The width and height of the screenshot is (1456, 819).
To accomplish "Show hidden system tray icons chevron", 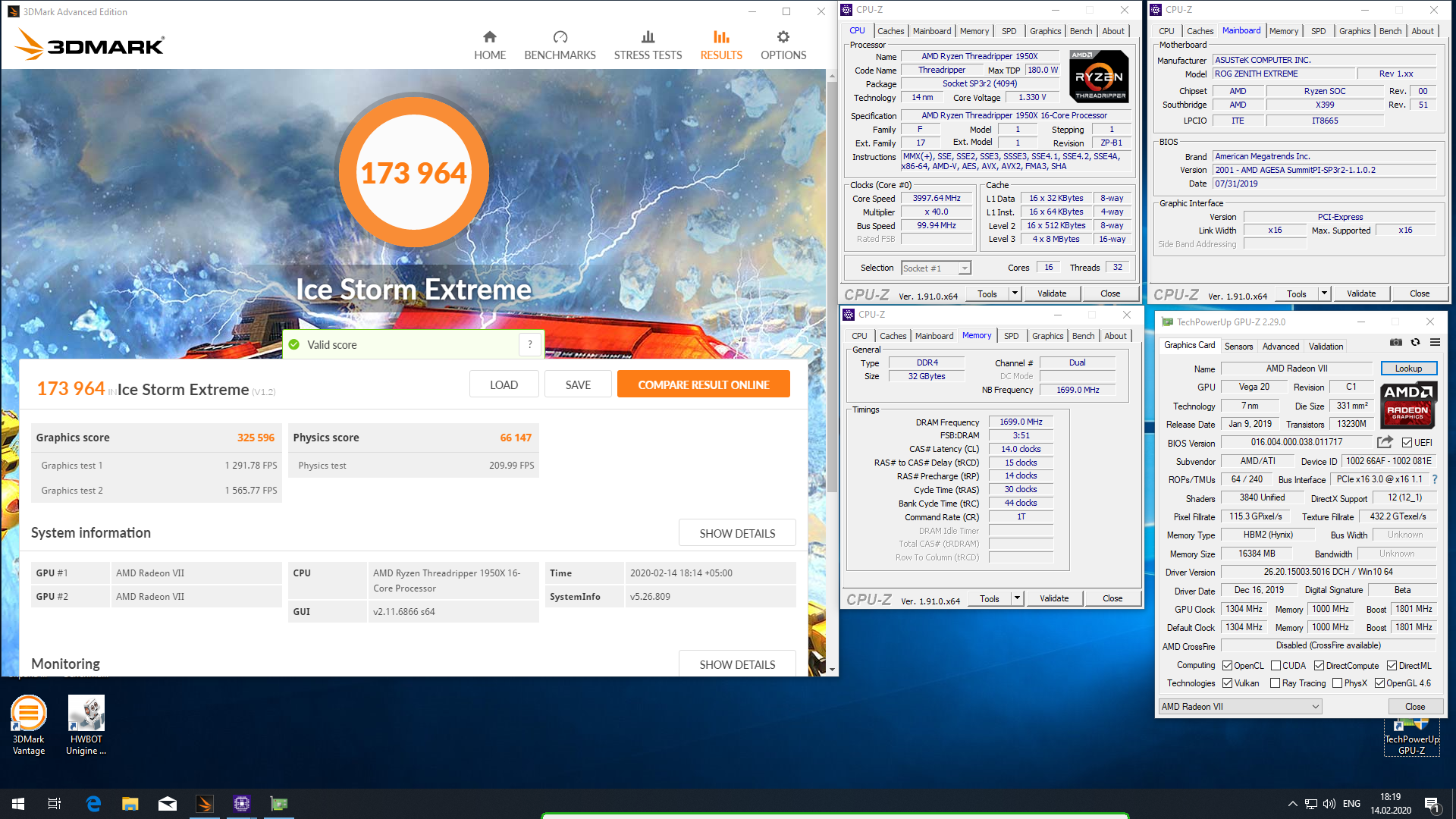I will (x=1292, y=804).
